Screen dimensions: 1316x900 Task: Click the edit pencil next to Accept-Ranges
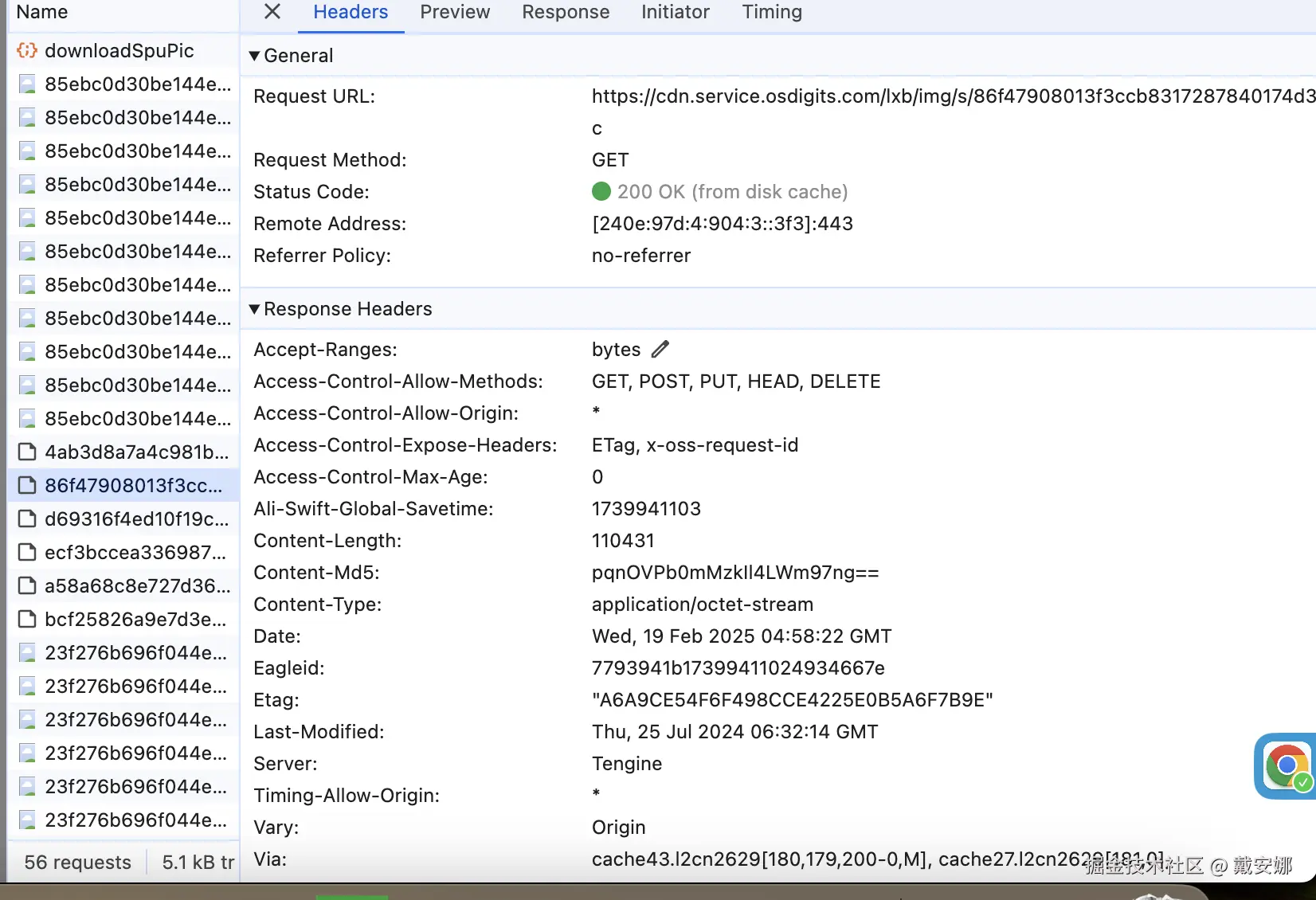[660, 350]
